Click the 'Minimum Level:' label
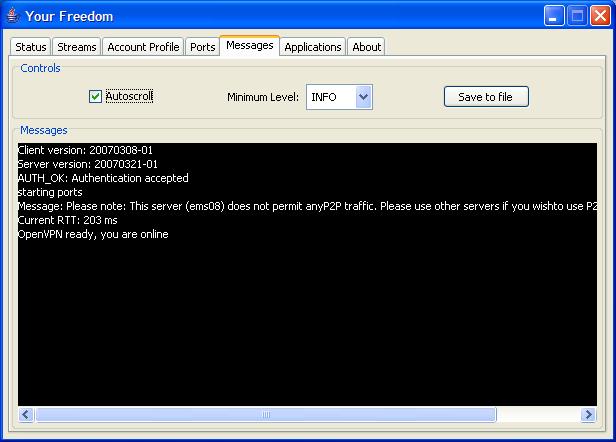This screenshot has height=442, width=616. click(263, 97)
